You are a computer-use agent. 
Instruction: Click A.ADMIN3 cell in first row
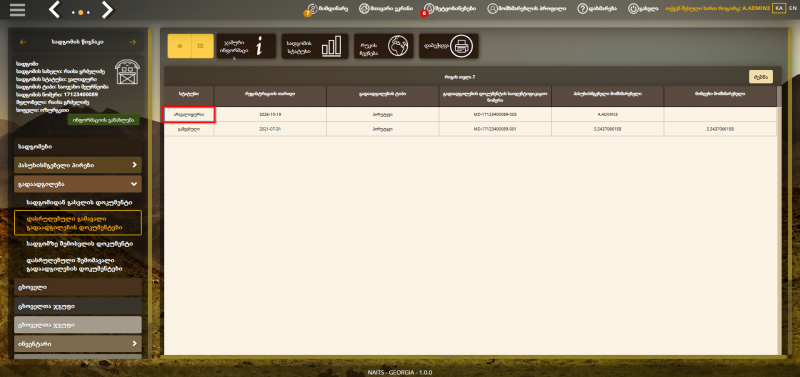(x=608, y=115)
